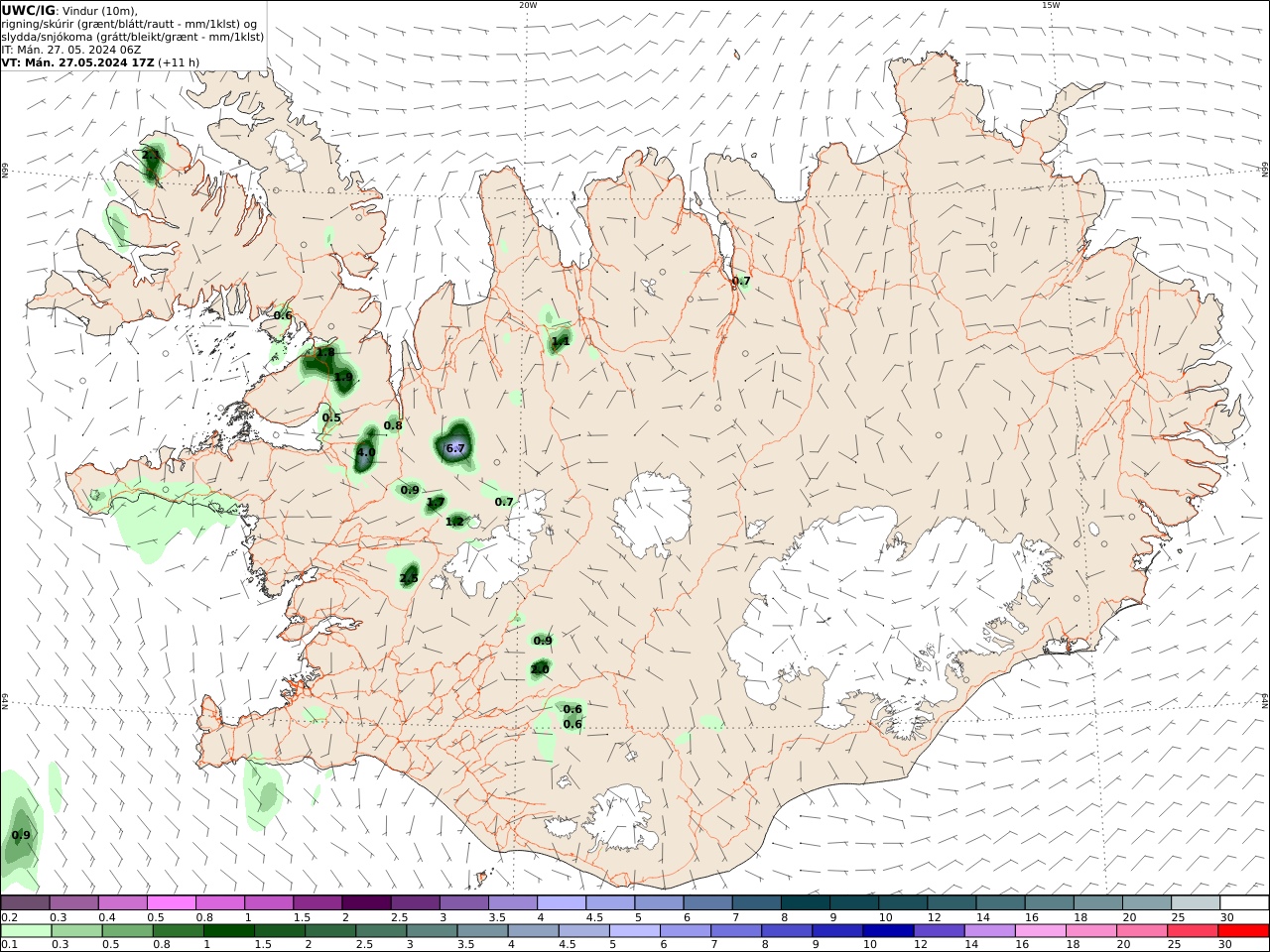Pick the palest green 0.1 swatch, lower legend
Screen dimensions: 1270x952
click(x=26, y=931)
